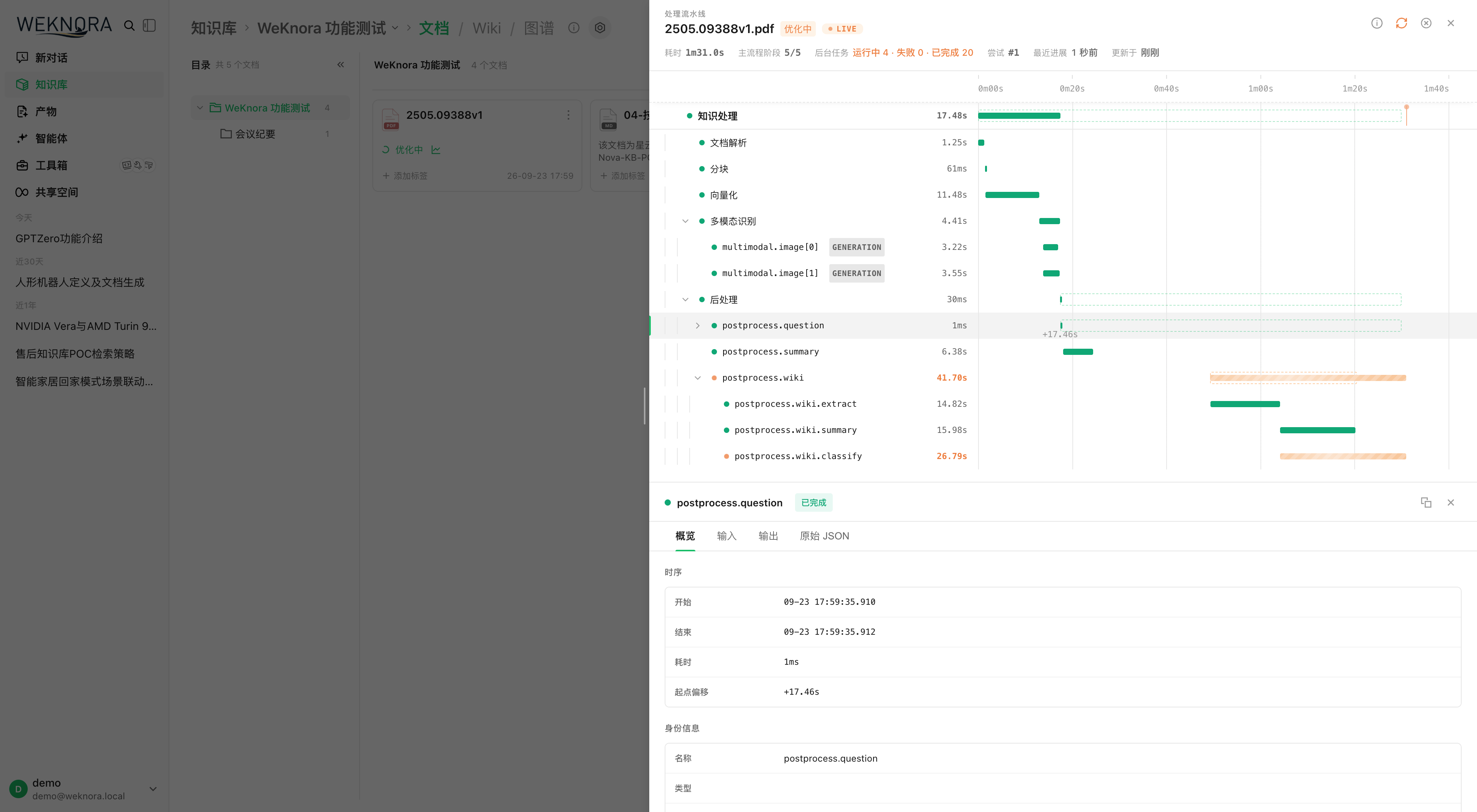Click the info icon next to 图谱
The width and height of the screenshot is (1477, 812).
click(574, 28)
